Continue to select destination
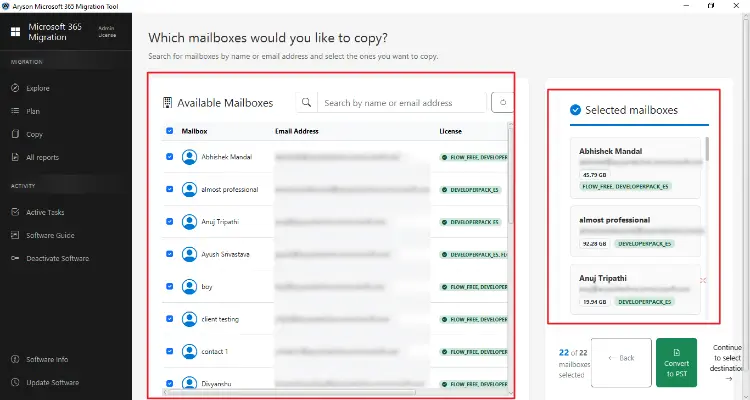Image resolution: width=750 pixels, height=400 pixels. (726, 363)
